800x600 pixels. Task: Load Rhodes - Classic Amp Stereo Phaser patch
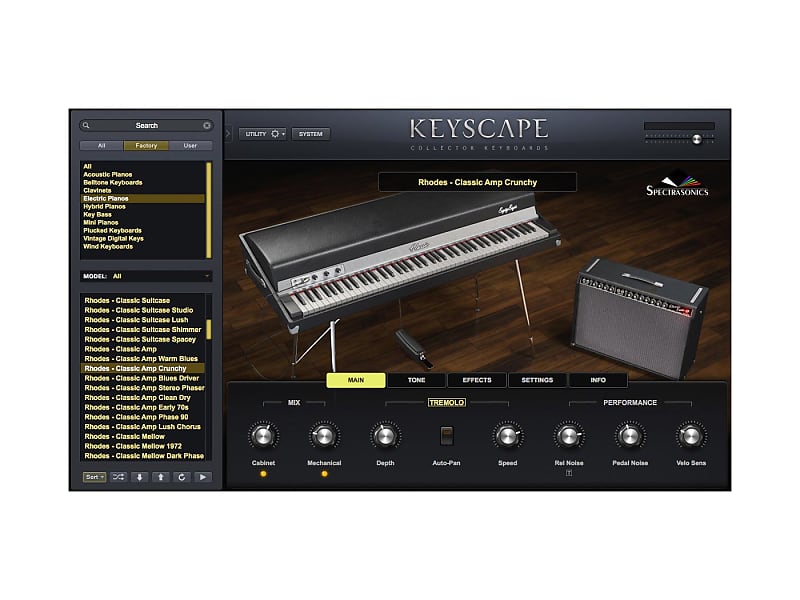(143, 388)
